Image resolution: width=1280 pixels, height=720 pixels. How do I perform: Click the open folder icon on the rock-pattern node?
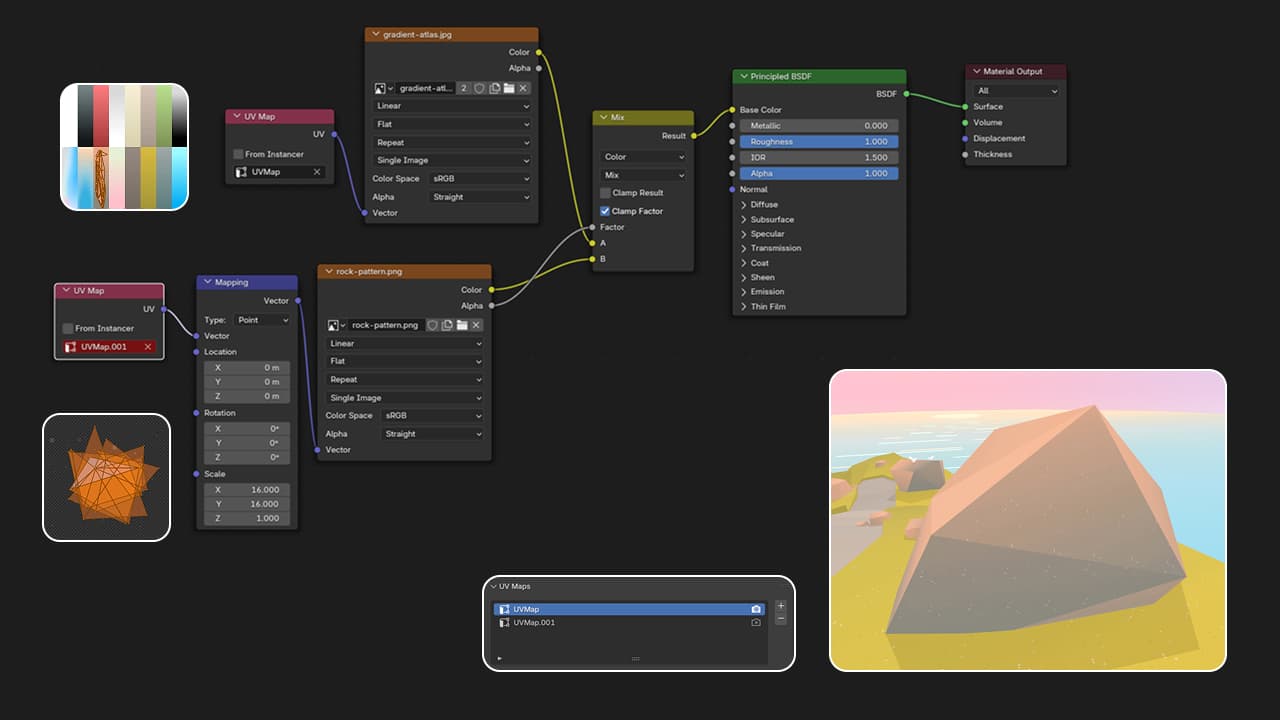point(462,325)
